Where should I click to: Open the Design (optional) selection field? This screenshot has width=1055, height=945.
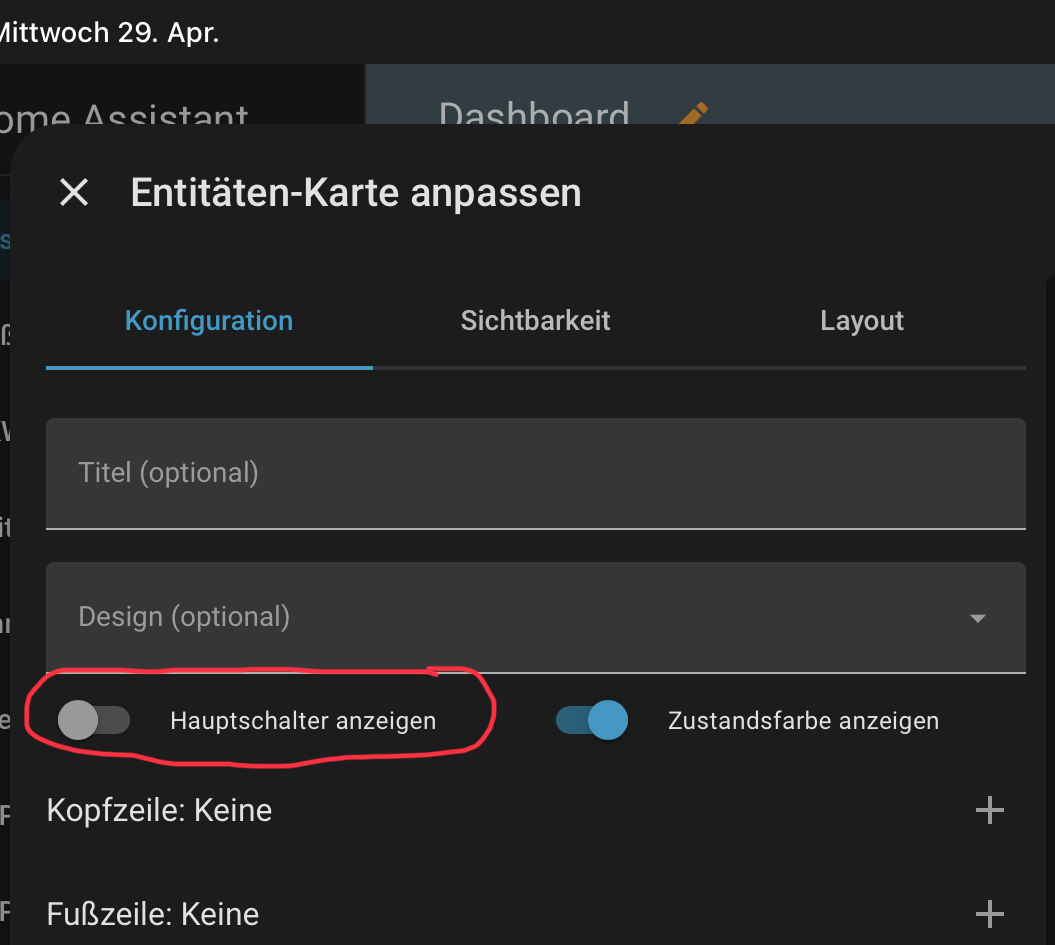click(500, 617)
